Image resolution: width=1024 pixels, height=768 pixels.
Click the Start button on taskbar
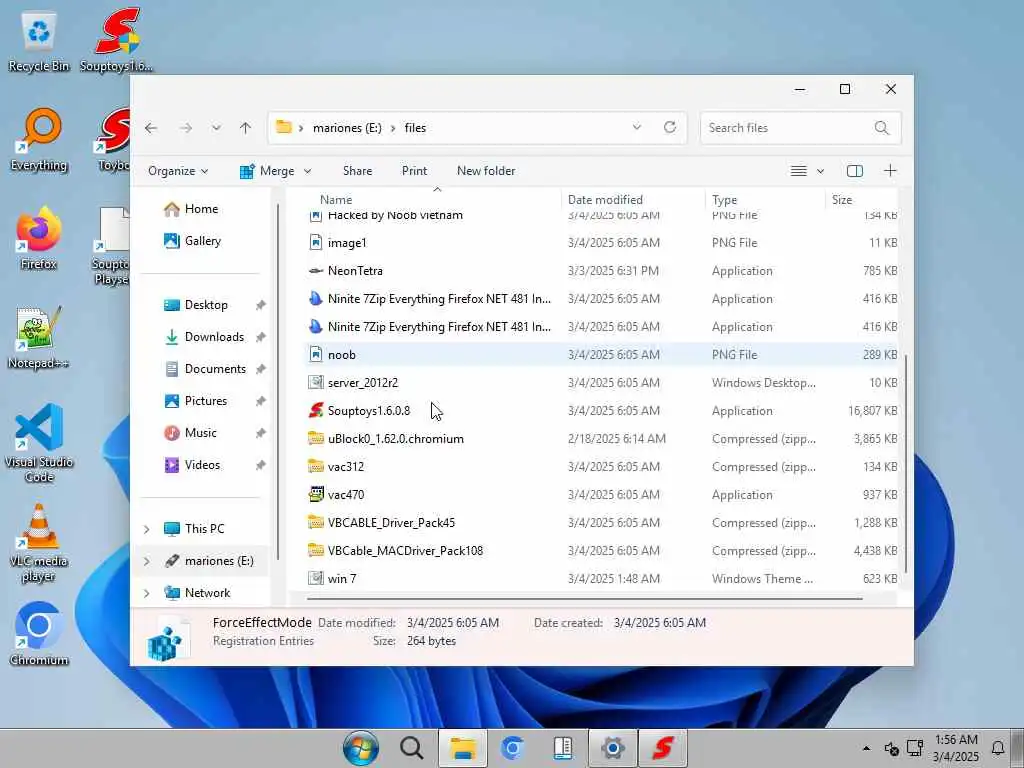pyautogui.click(x=361, y=748)
